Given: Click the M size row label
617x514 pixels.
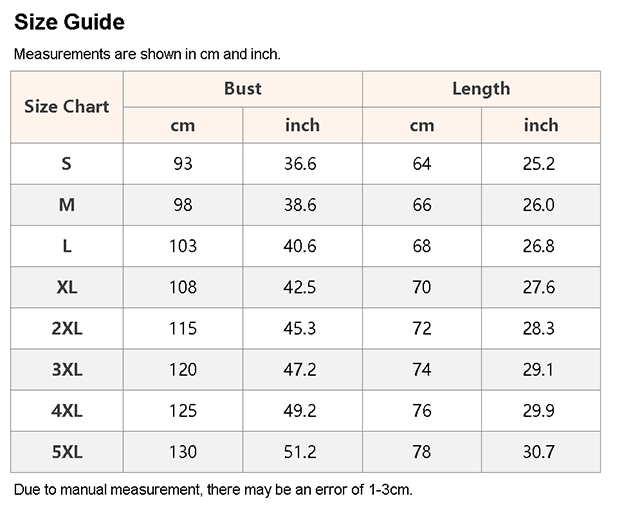Looking at the screenshot, I should click(x=66, y=205).
